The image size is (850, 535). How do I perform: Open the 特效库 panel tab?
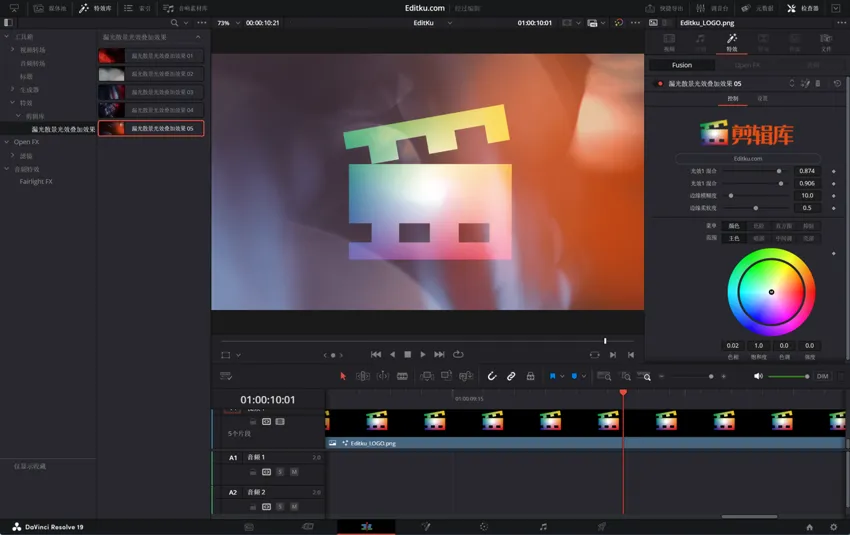[96, 8]
